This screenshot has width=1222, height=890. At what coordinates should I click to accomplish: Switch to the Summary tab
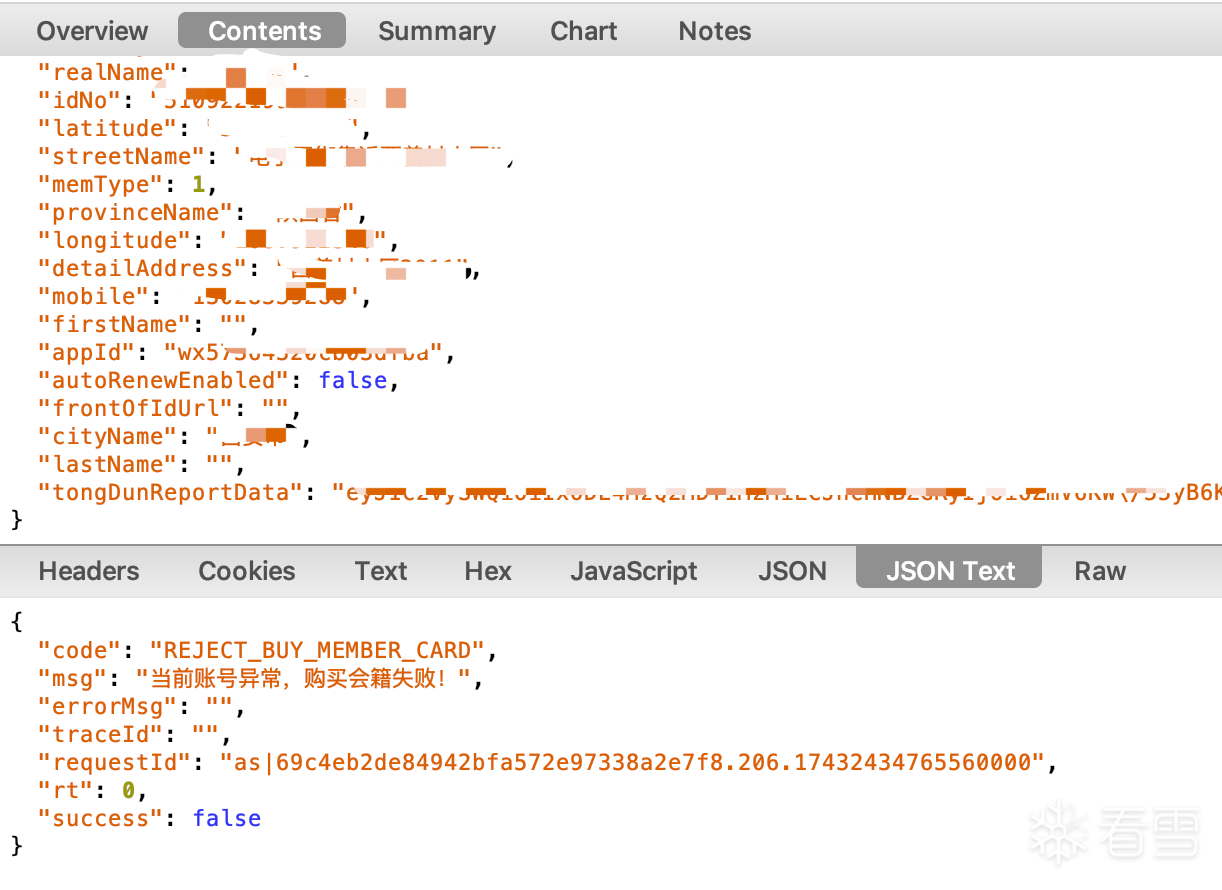pyautogui.click(x=436, y=31)
